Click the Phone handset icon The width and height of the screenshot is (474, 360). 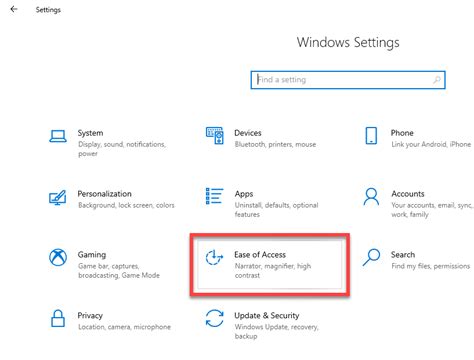371,136
